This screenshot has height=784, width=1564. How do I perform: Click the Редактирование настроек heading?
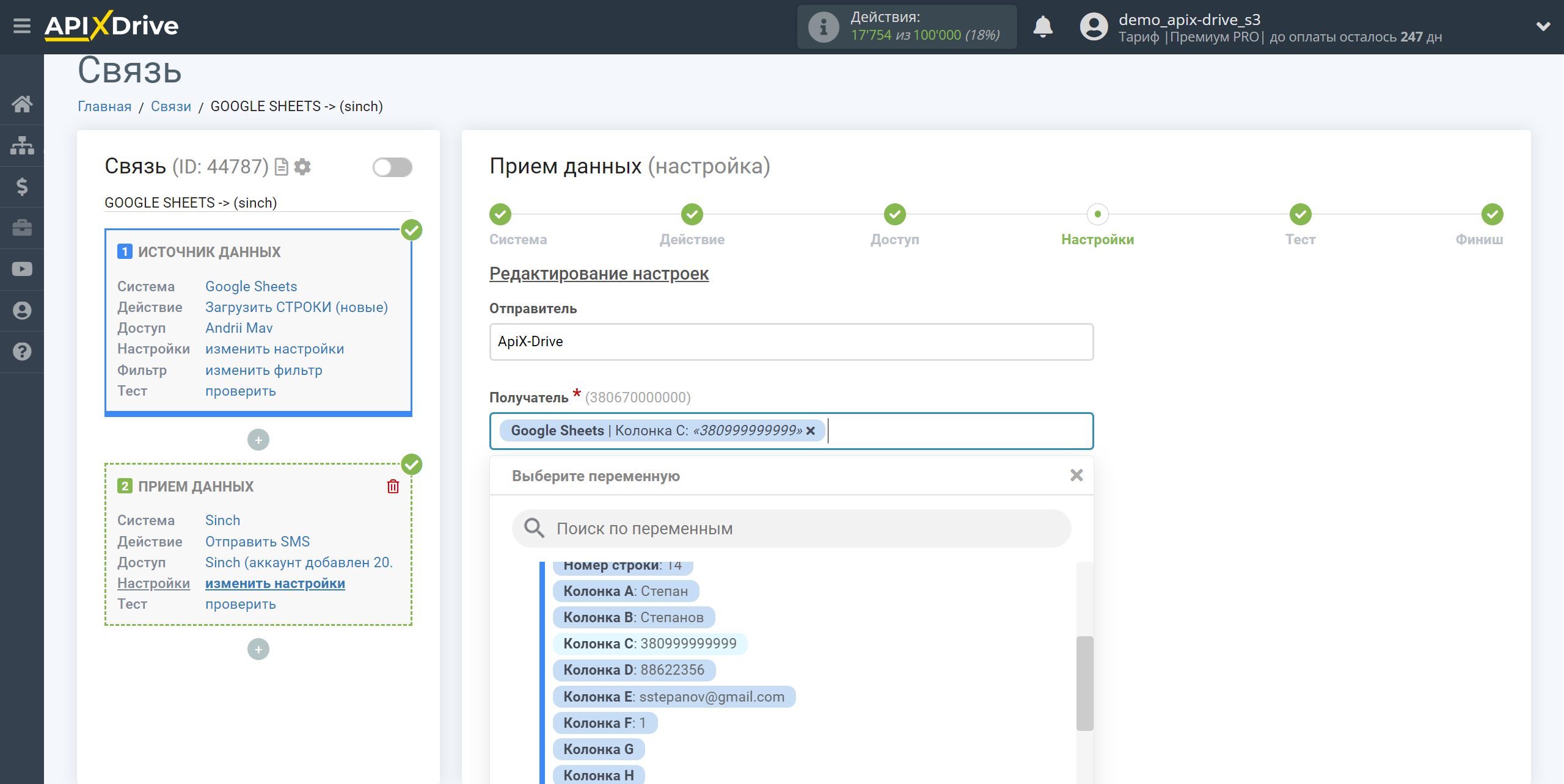click(x=599, y=274)
